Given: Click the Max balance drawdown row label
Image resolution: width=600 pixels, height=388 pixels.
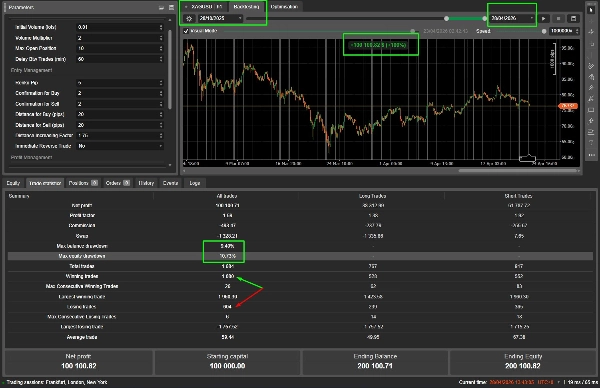Looking at the screenshot, I should coord(82,246).
